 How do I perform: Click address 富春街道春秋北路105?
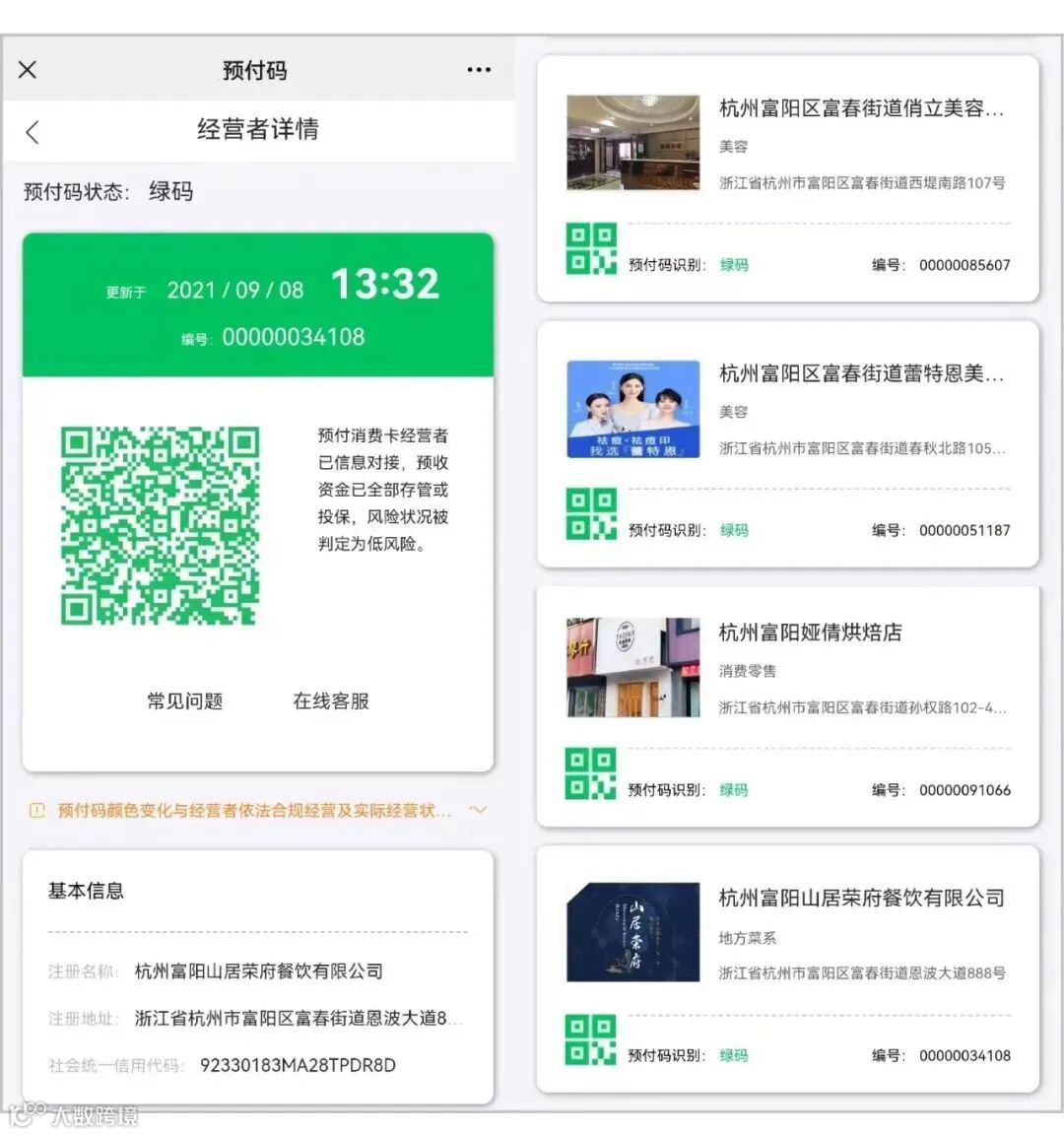(862, 448)
